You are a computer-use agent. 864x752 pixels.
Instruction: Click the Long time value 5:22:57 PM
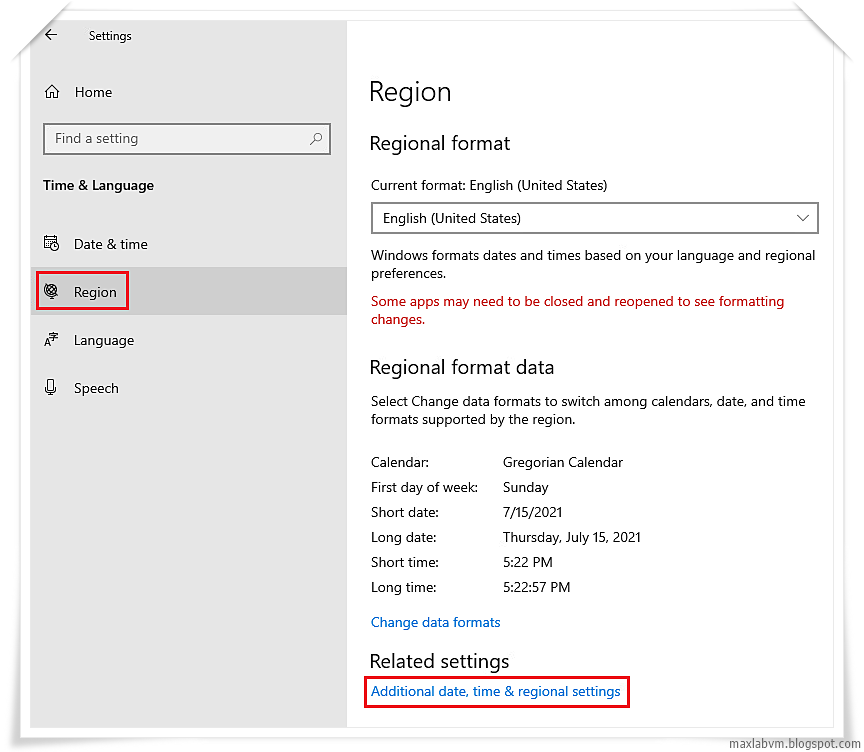point(536,587)
